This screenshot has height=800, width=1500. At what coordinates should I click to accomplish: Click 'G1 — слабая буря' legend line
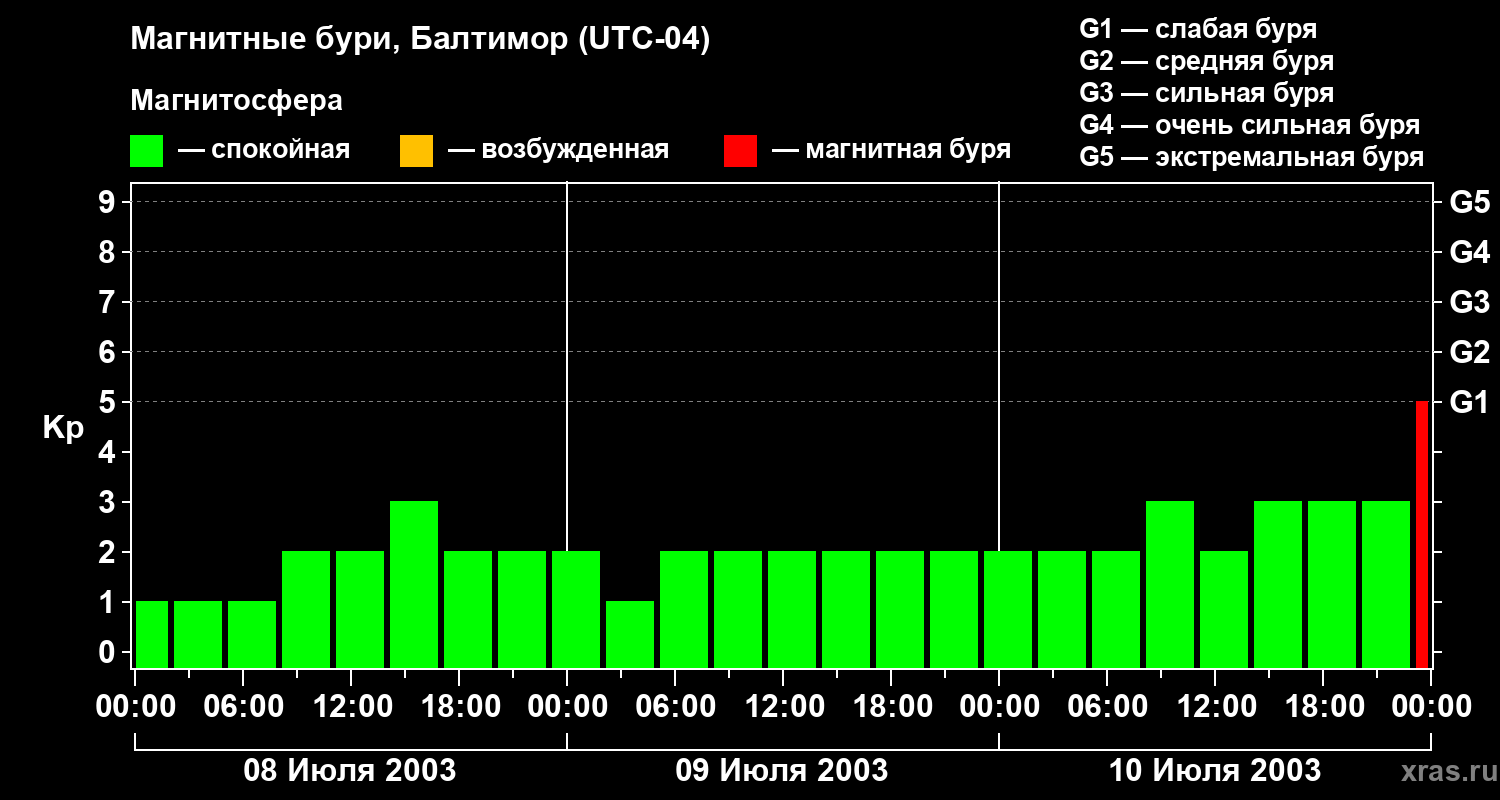coord(1198,29)
